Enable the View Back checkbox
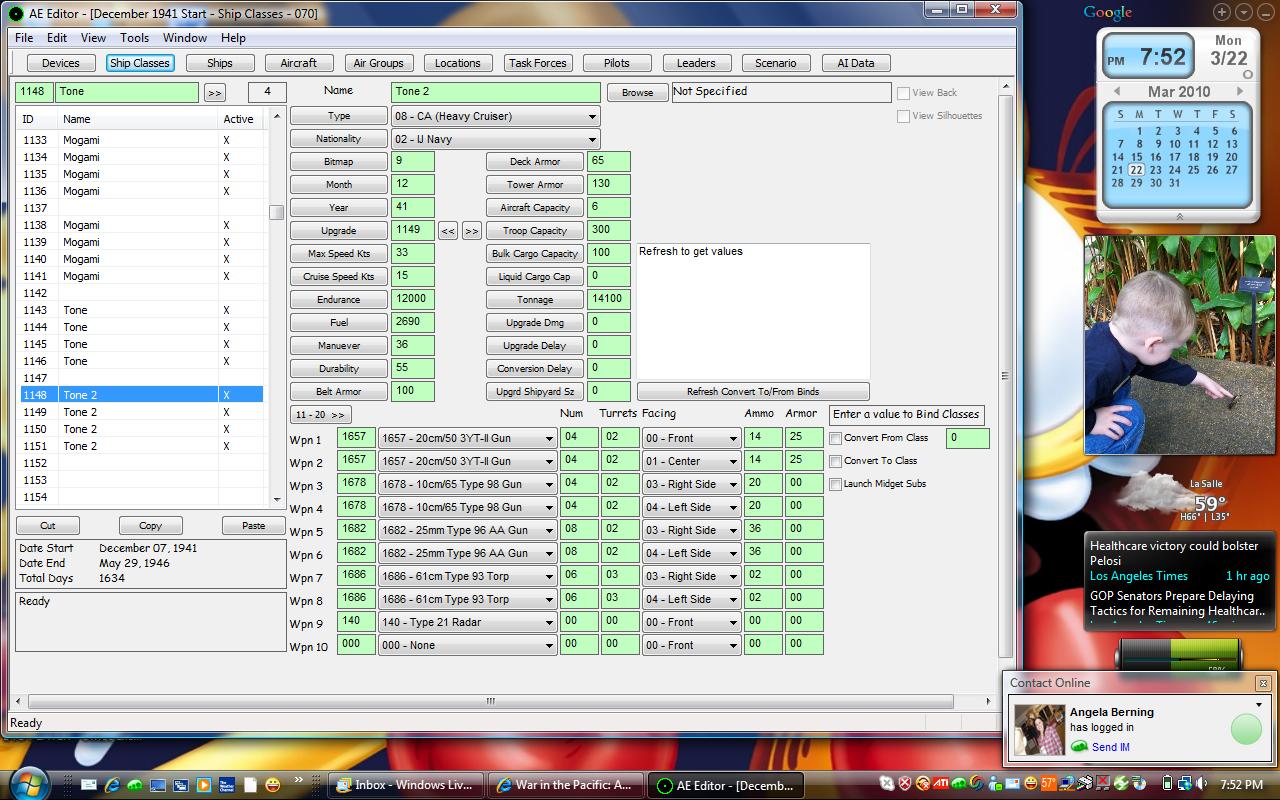 [x=904, y=93]
